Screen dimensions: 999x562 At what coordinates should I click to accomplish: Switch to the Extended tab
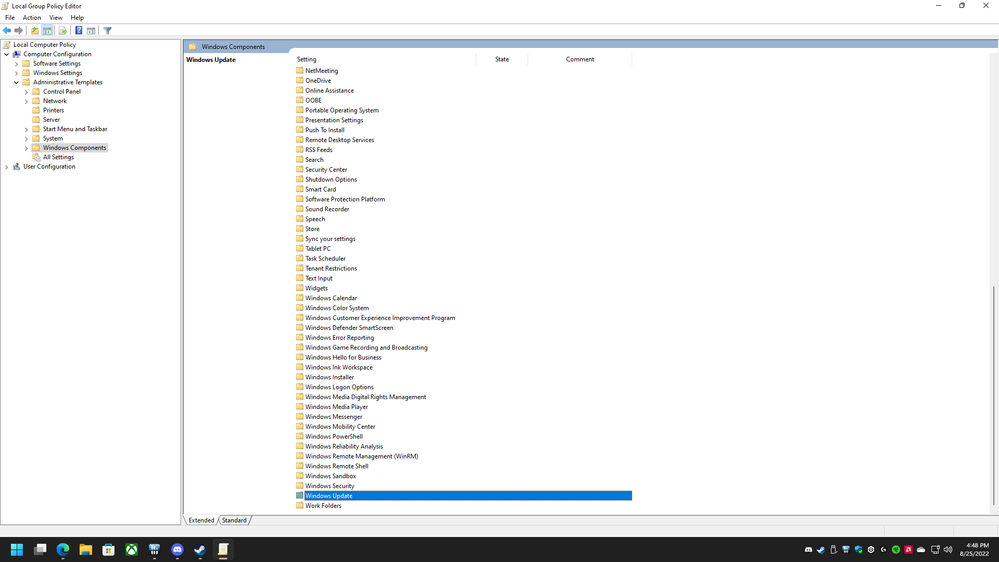201,520
